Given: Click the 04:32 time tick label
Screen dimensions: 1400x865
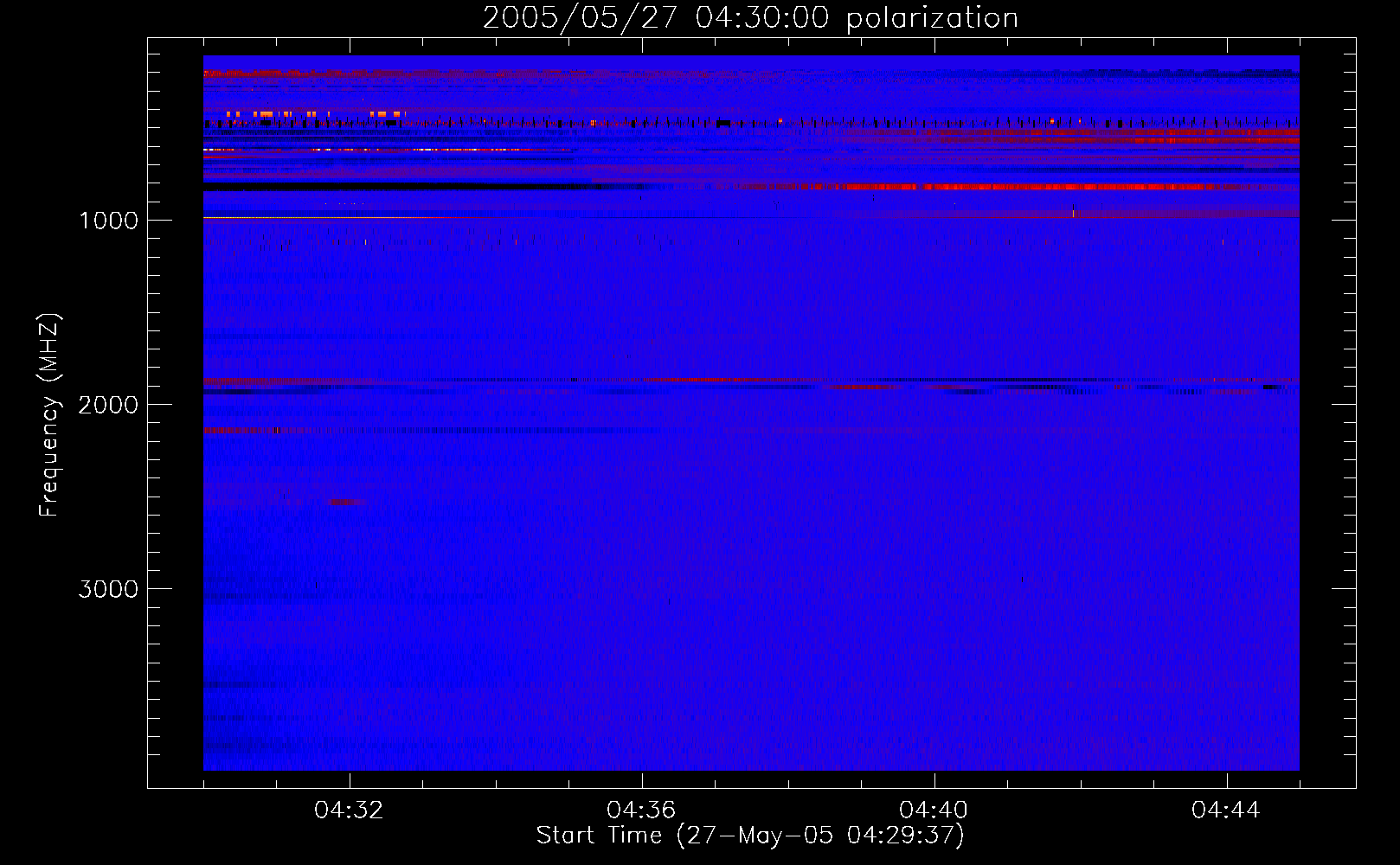Looking at the screenshot, I should 349,811.
